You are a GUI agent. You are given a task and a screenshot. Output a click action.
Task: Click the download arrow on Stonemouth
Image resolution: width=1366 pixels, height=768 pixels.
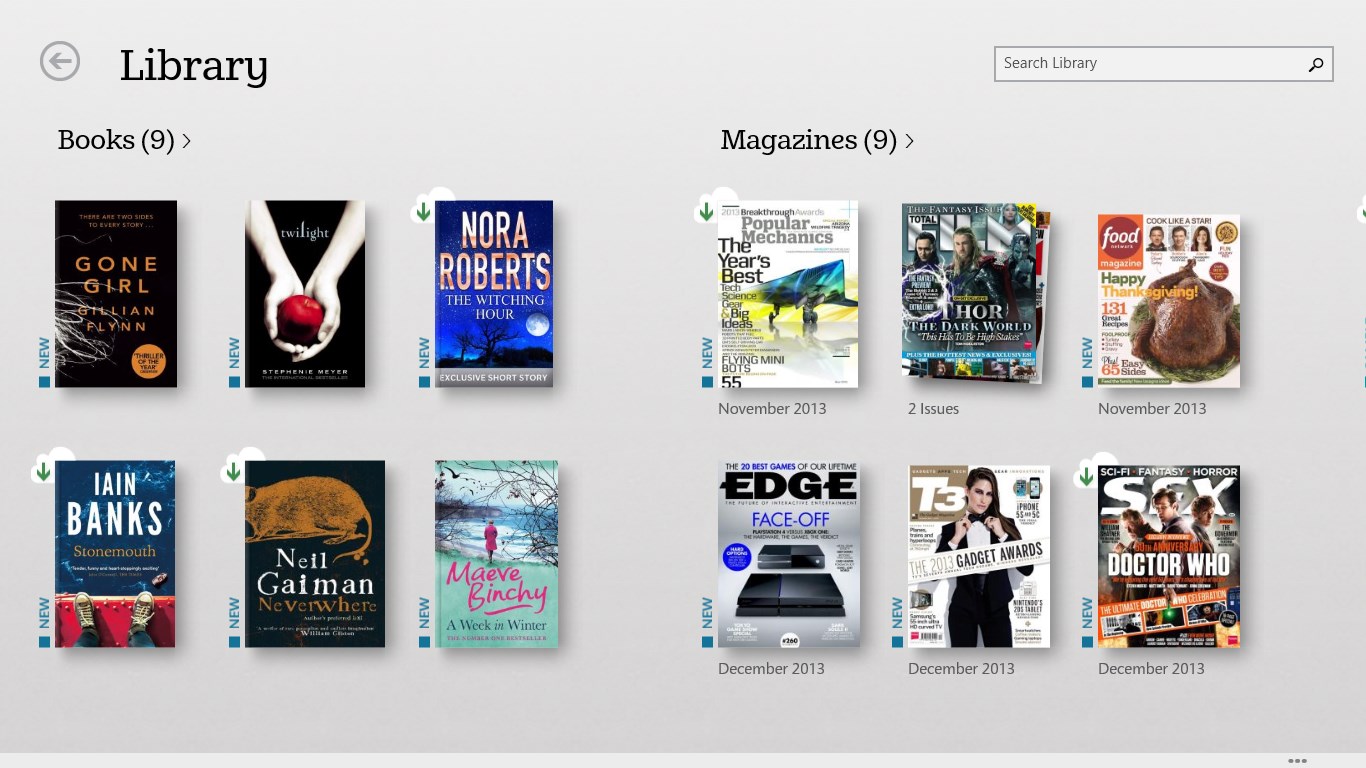tap(43, 470)
